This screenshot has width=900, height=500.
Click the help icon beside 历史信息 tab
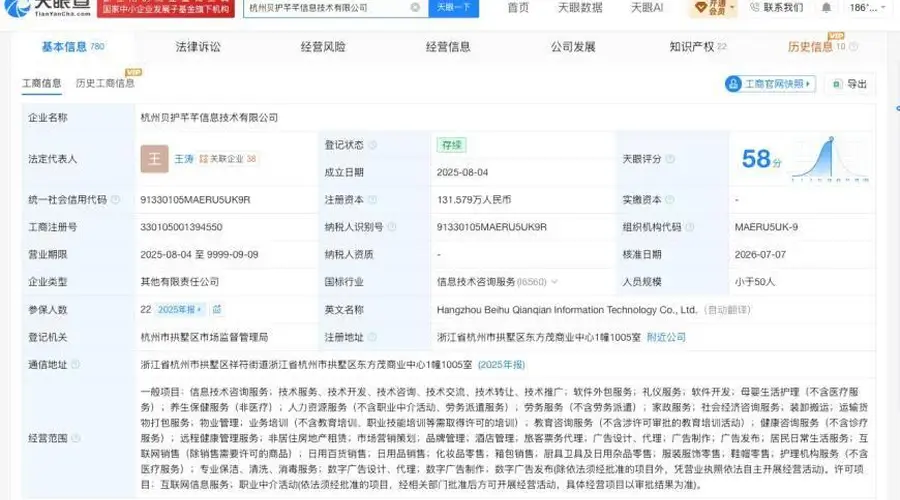click(854, 46)
